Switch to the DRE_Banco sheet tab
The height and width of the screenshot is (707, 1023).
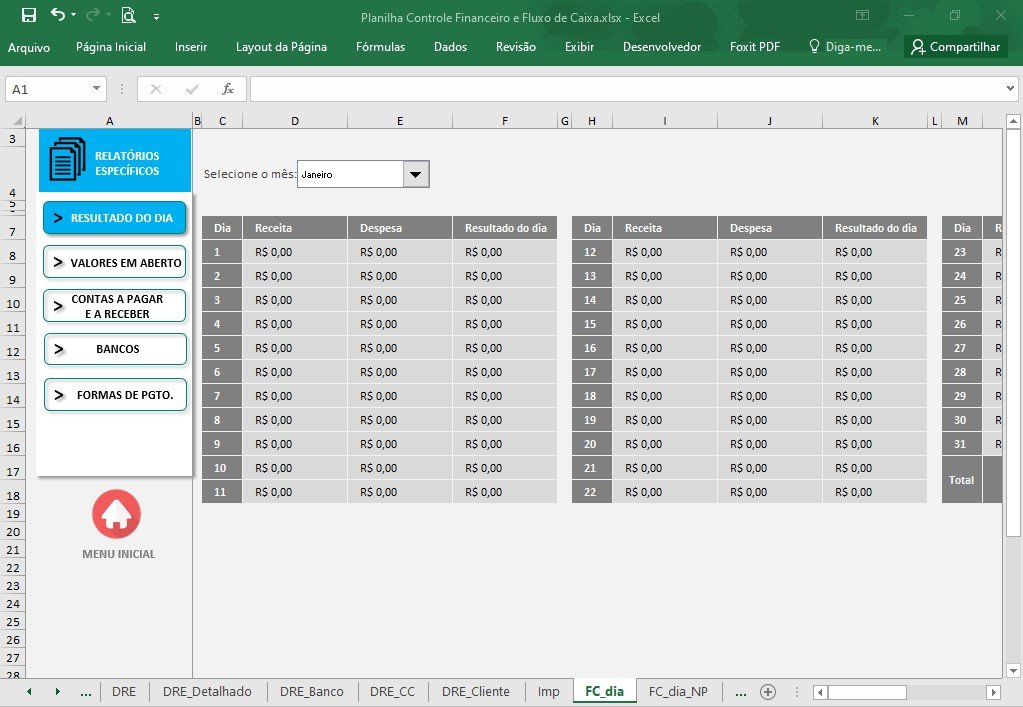[311, 691]
